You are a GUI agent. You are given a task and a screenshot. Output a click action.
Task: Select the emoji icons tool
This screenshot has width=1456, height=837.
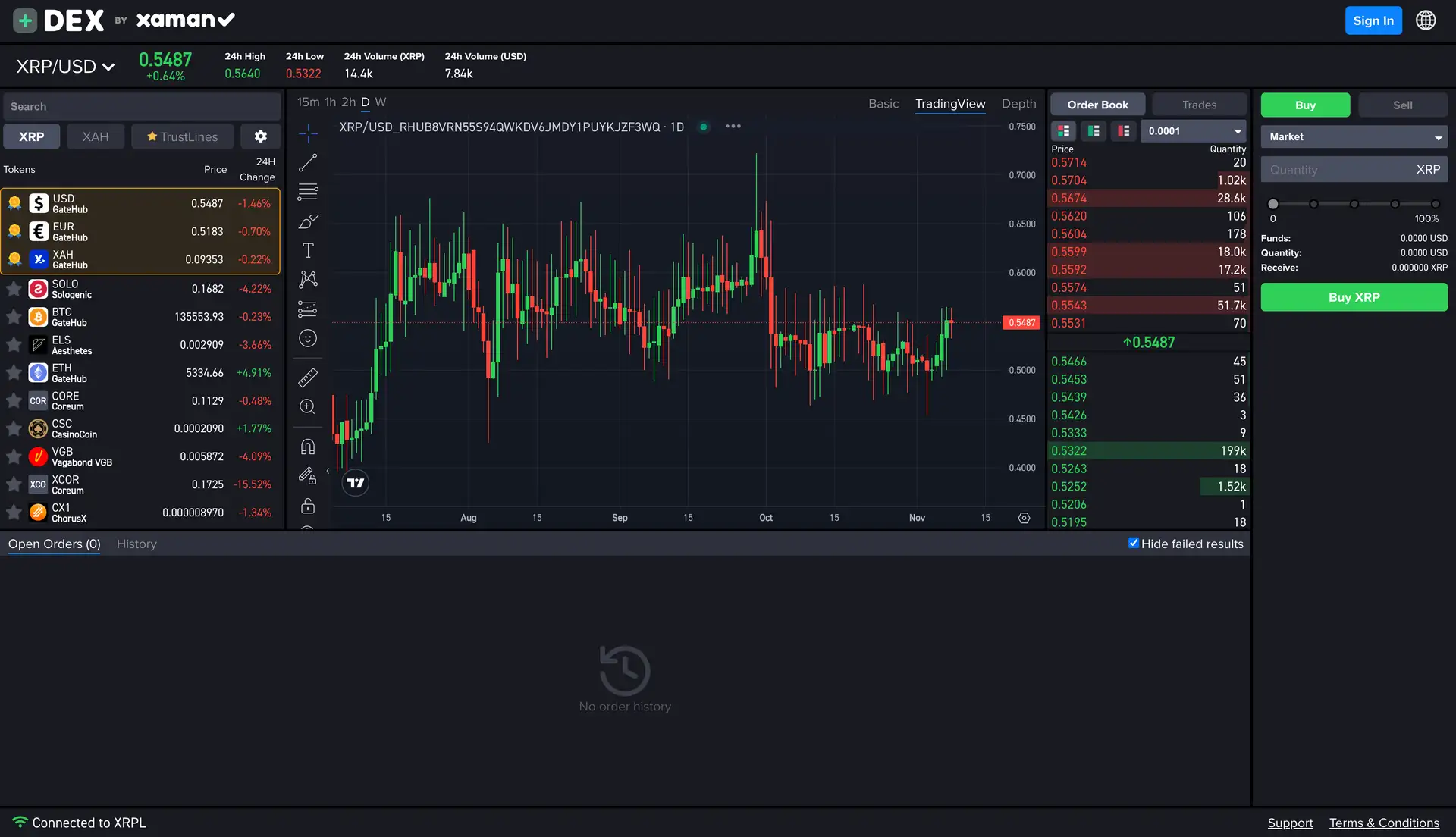pos(308,338)
